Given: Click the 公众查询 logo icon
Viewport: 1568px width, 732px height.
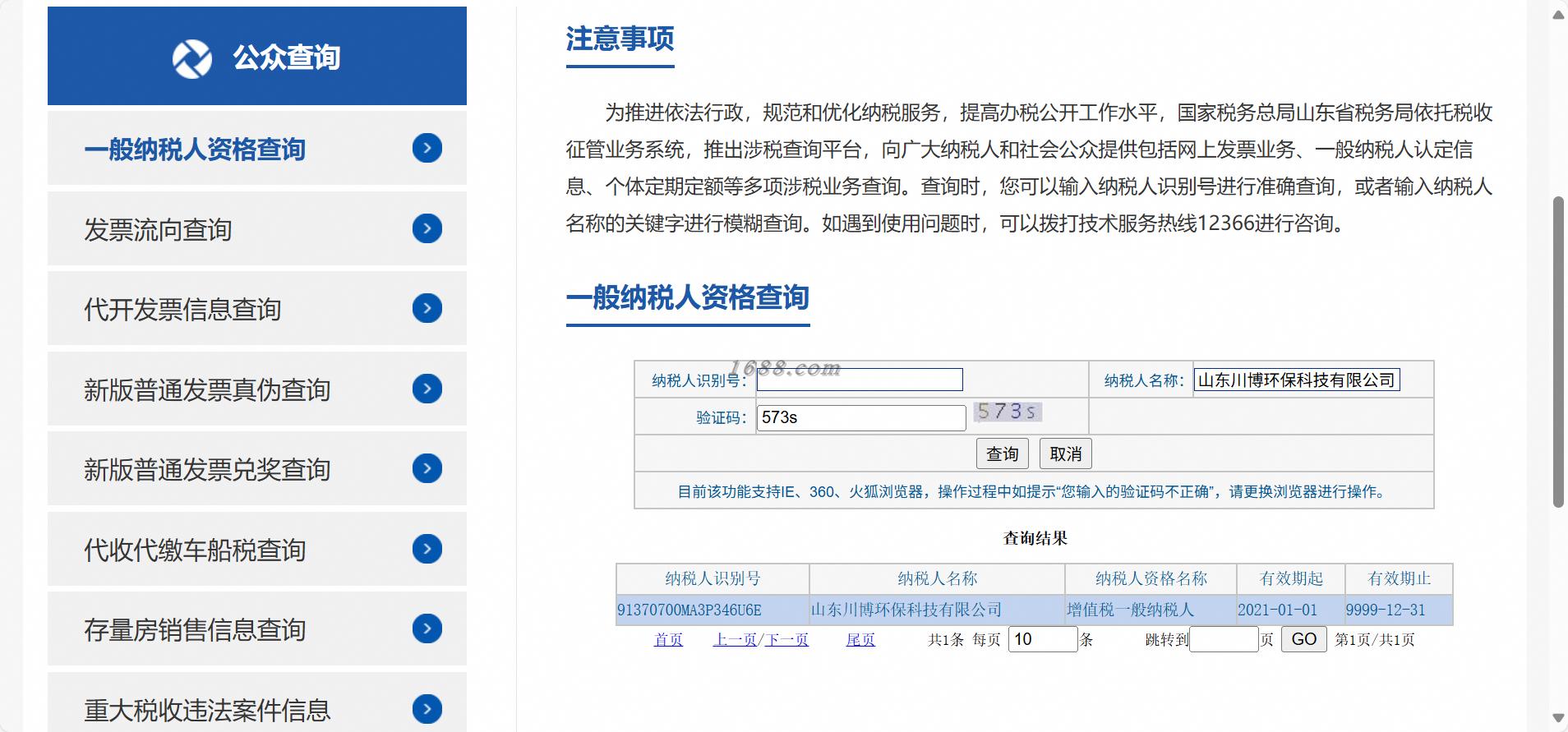Looking at the screenshot, I should point(192,59).
